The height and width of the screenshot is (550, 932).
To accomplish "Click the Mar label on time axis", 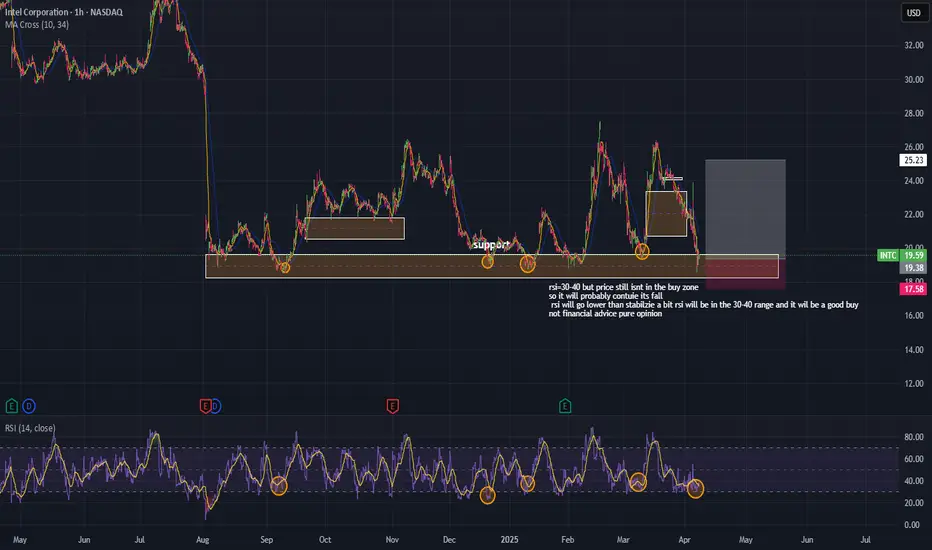I will 623,540.
